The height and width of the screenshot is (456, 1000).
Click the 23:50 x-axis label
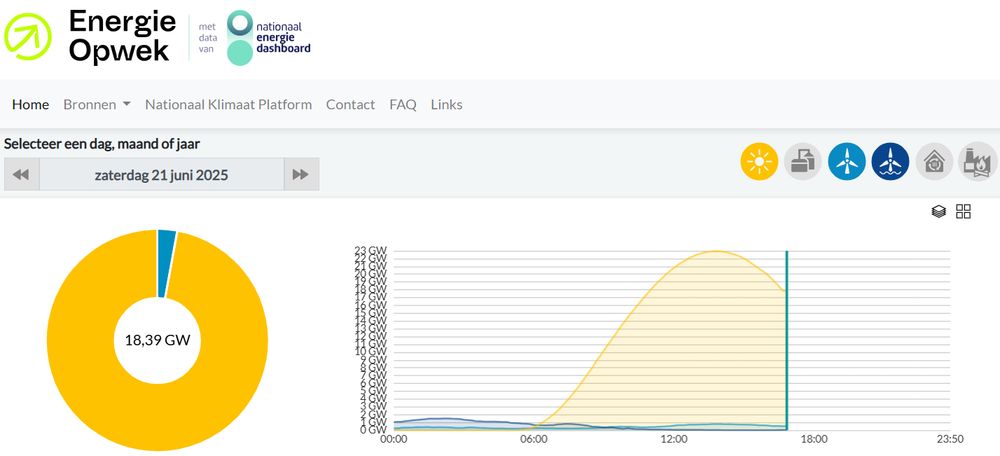point(950,439)
